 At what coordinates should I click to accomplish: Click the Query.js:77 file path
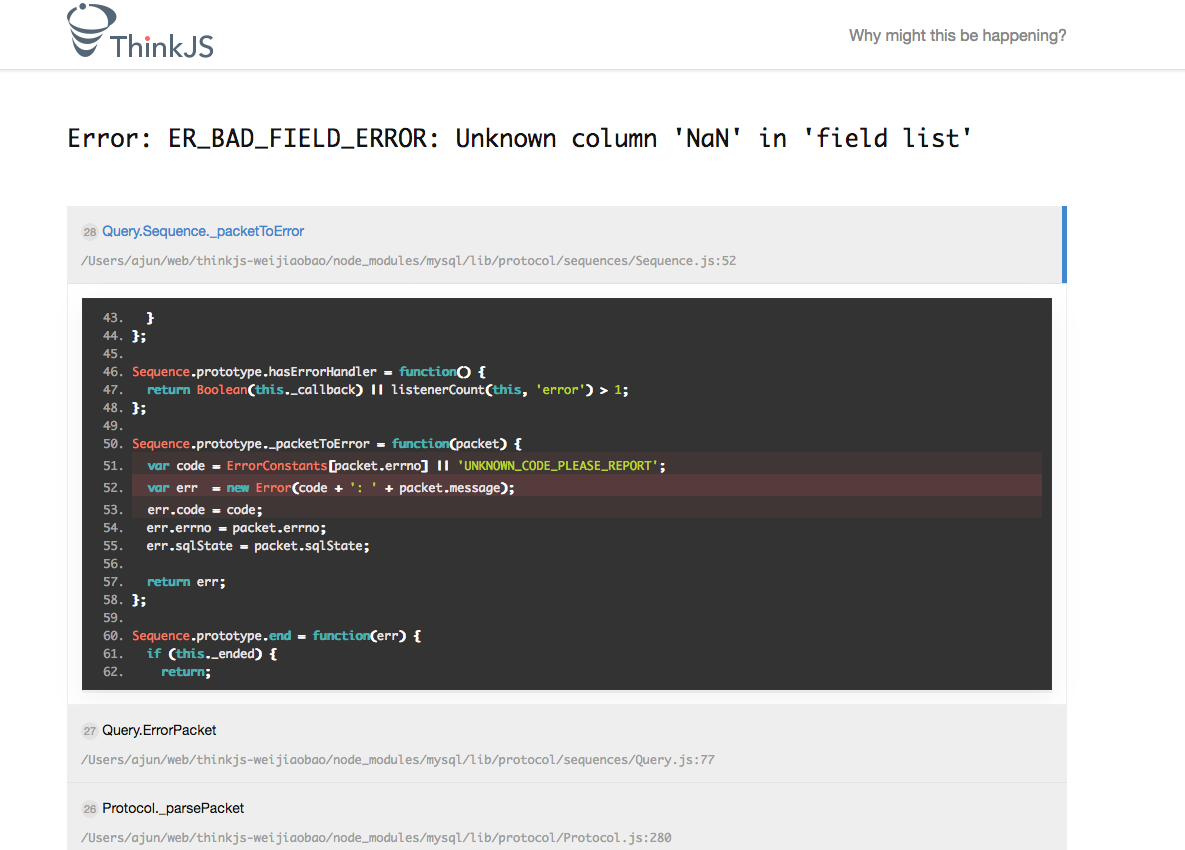(x=398, y=759)
